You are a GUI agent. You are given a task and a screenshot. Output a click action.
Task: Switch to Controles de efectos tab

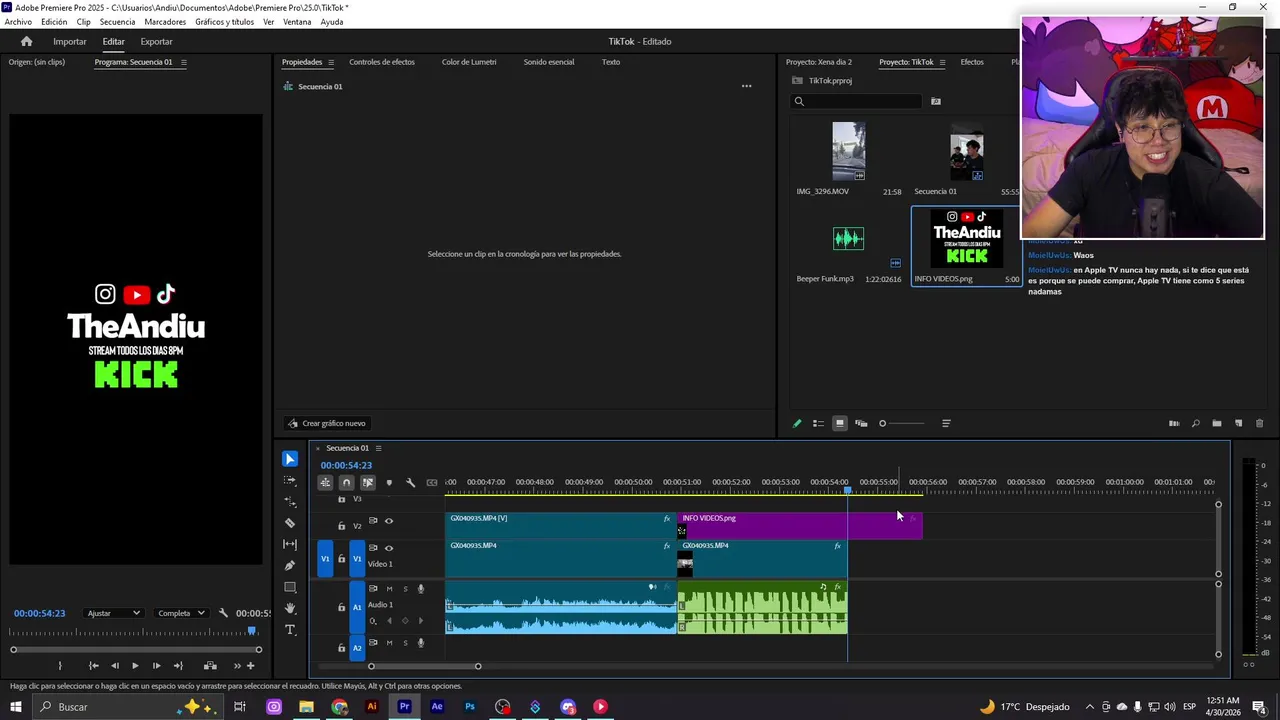click(382, 62)
